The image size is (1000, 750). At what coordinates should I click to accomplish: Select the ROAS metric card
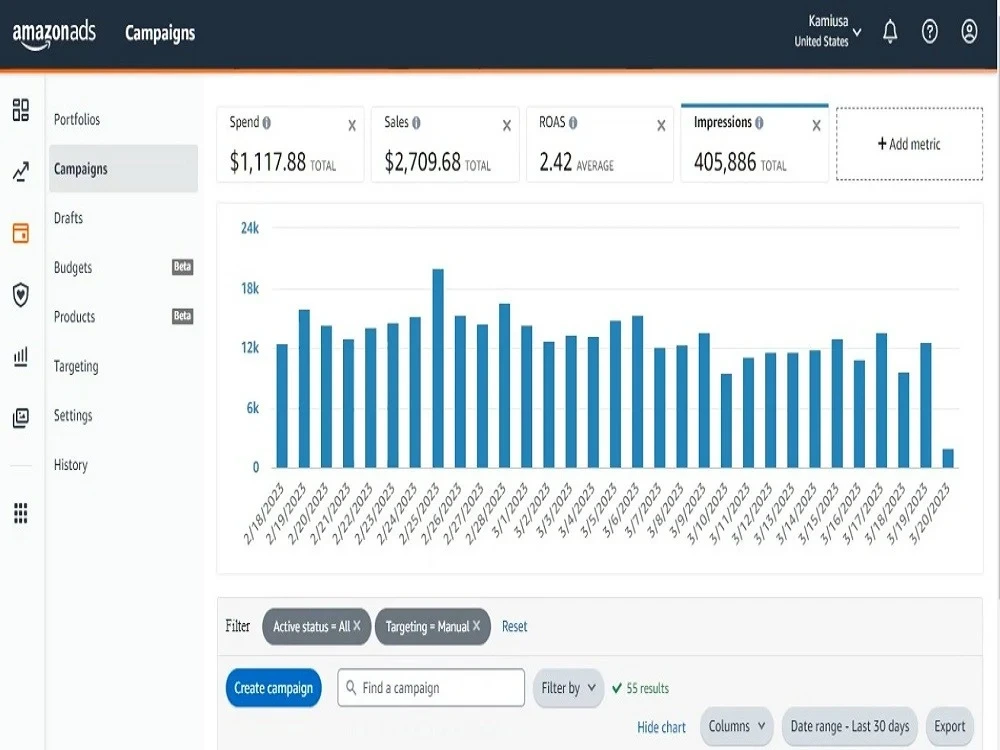599,144
